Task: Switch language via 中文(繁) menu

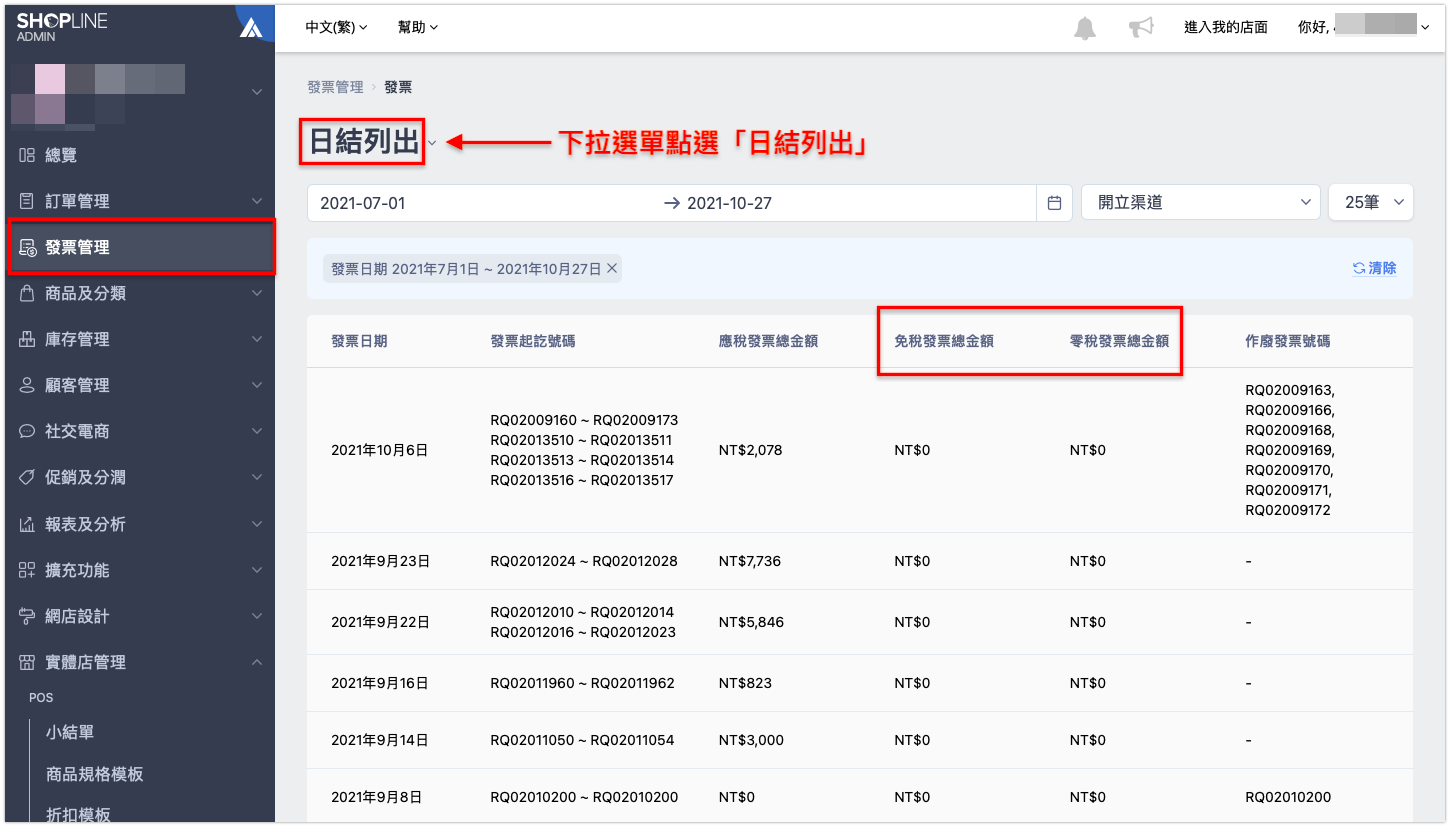Action: point(337,27)
